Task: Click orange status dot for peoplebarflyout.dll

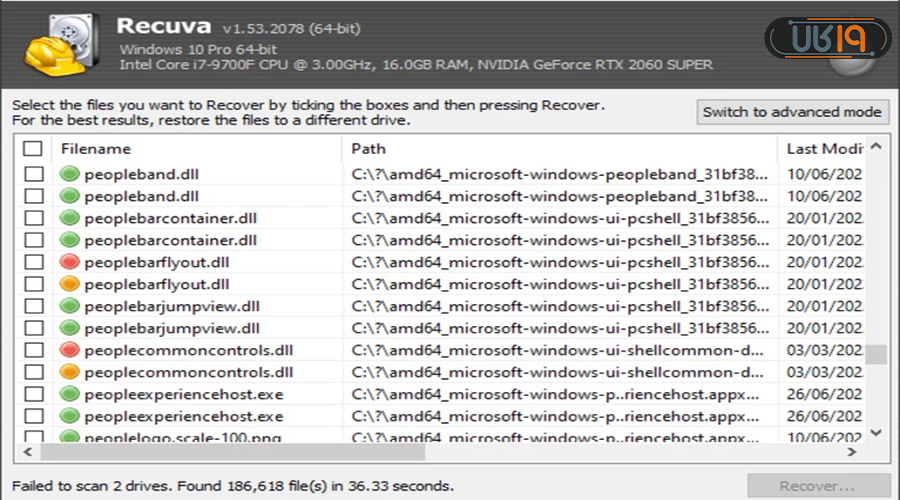Action: (70, 284)
